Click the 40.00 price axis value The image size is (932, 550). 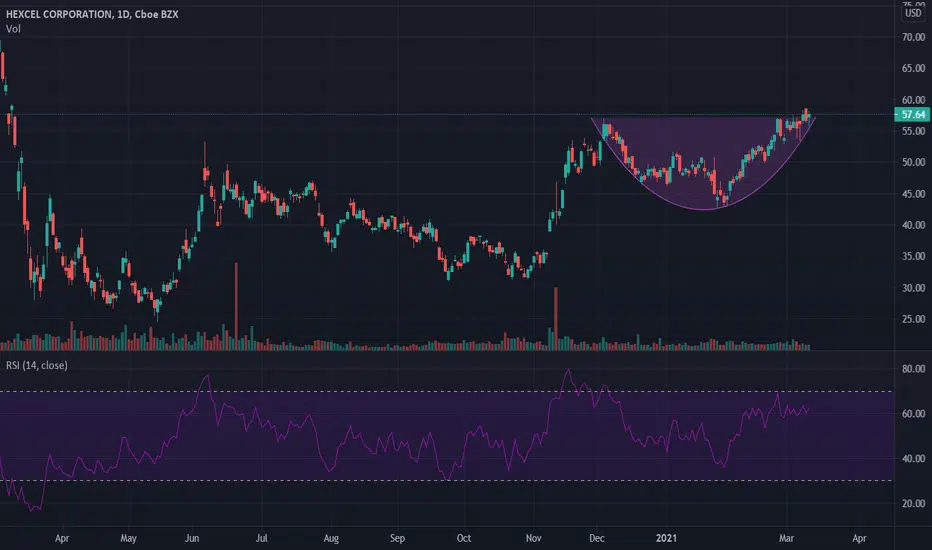(914, 225)
